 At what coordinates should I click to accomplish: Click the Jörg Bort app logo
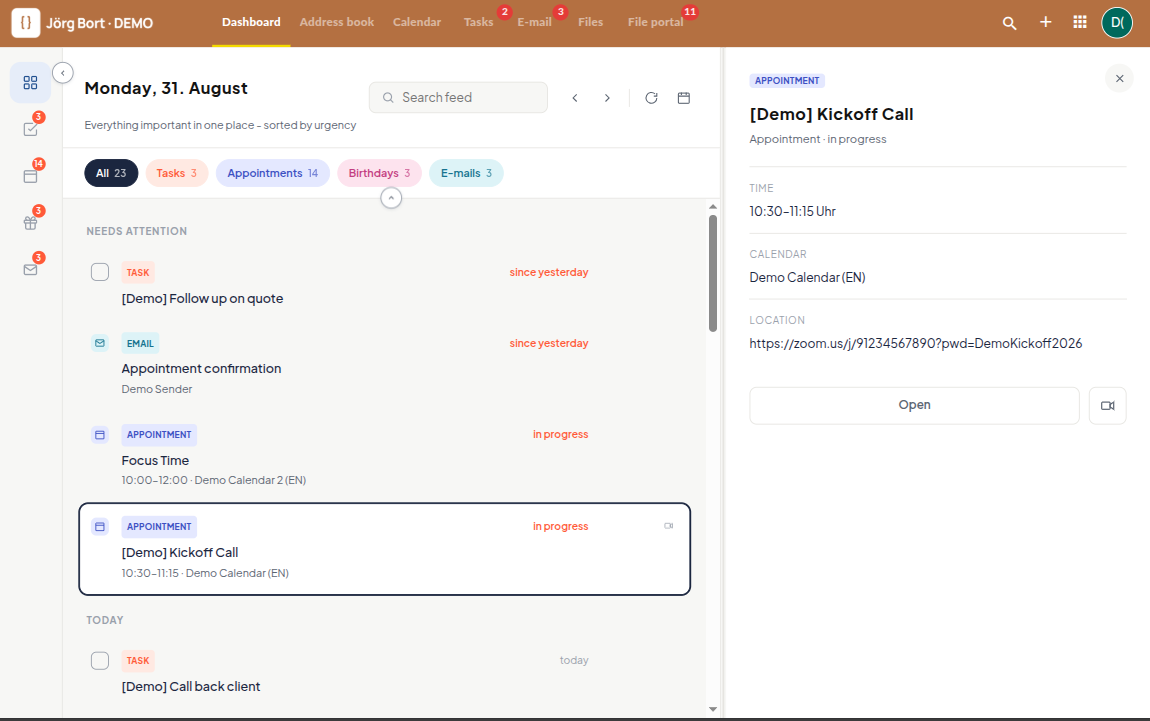pyautogui.click(x=26, y=23)
